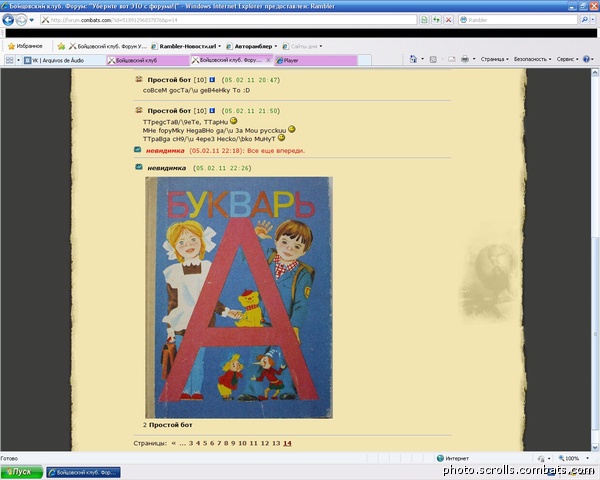Click the Rambler search box
The height and width of the screenshot is (480, 600).
pyautogui.click(x=518, y=20)
